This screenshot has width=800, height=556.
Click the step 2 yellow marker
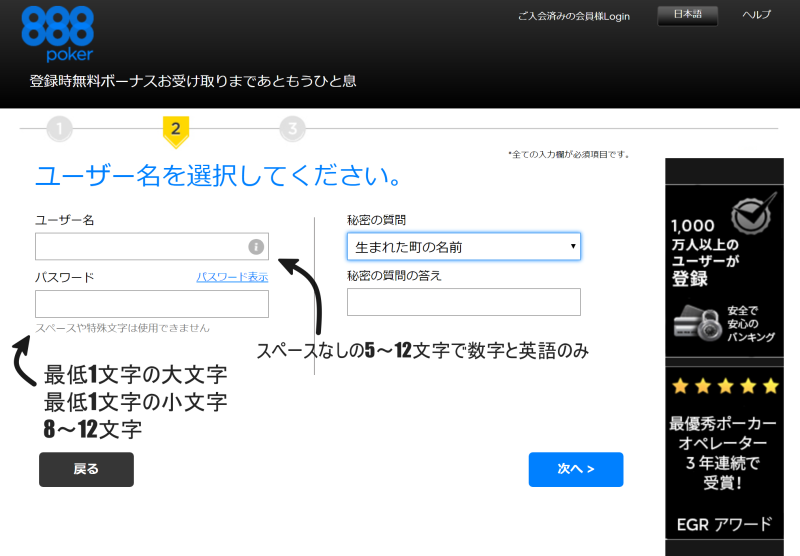(x=175, y=129)
